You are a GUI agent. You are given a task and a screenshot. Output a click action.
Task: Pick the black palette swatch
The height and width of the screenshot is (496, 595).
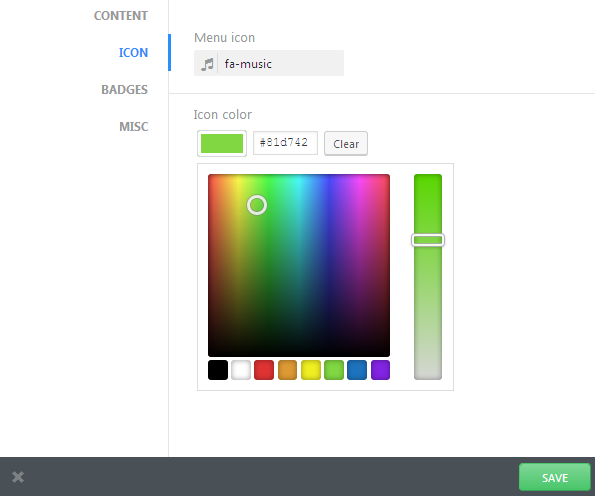pos(218,370)
